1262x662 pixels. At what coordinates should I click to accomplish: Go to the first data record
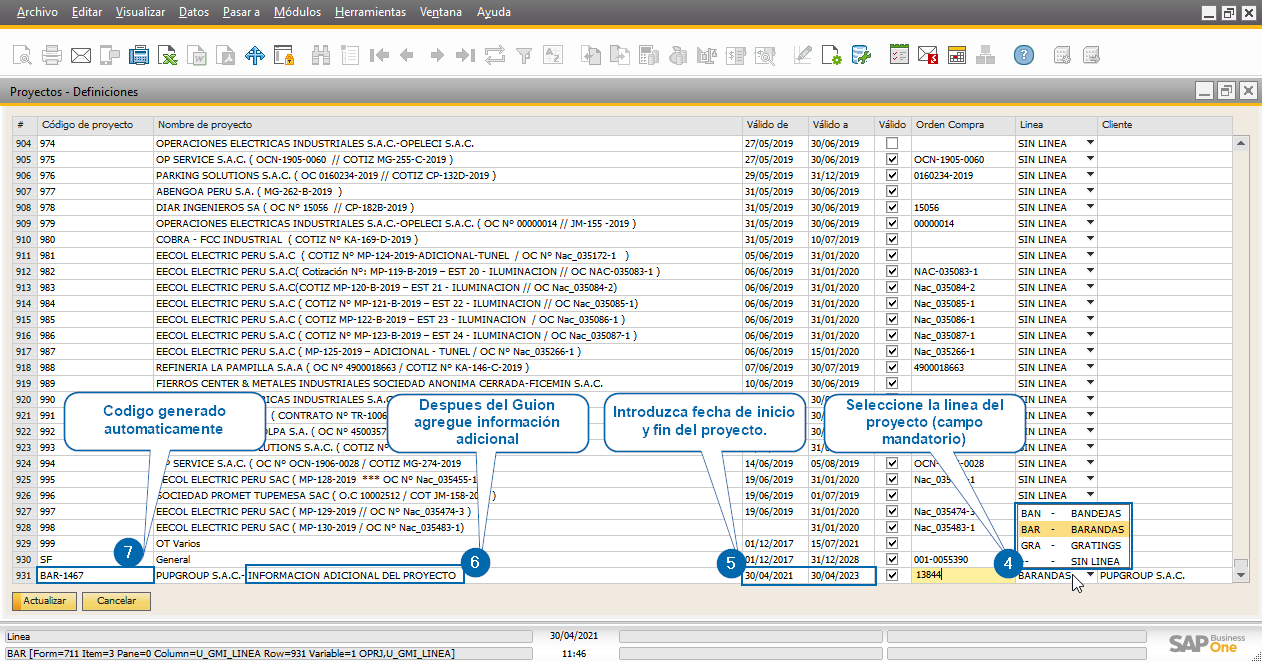click(x=378, y=55)
